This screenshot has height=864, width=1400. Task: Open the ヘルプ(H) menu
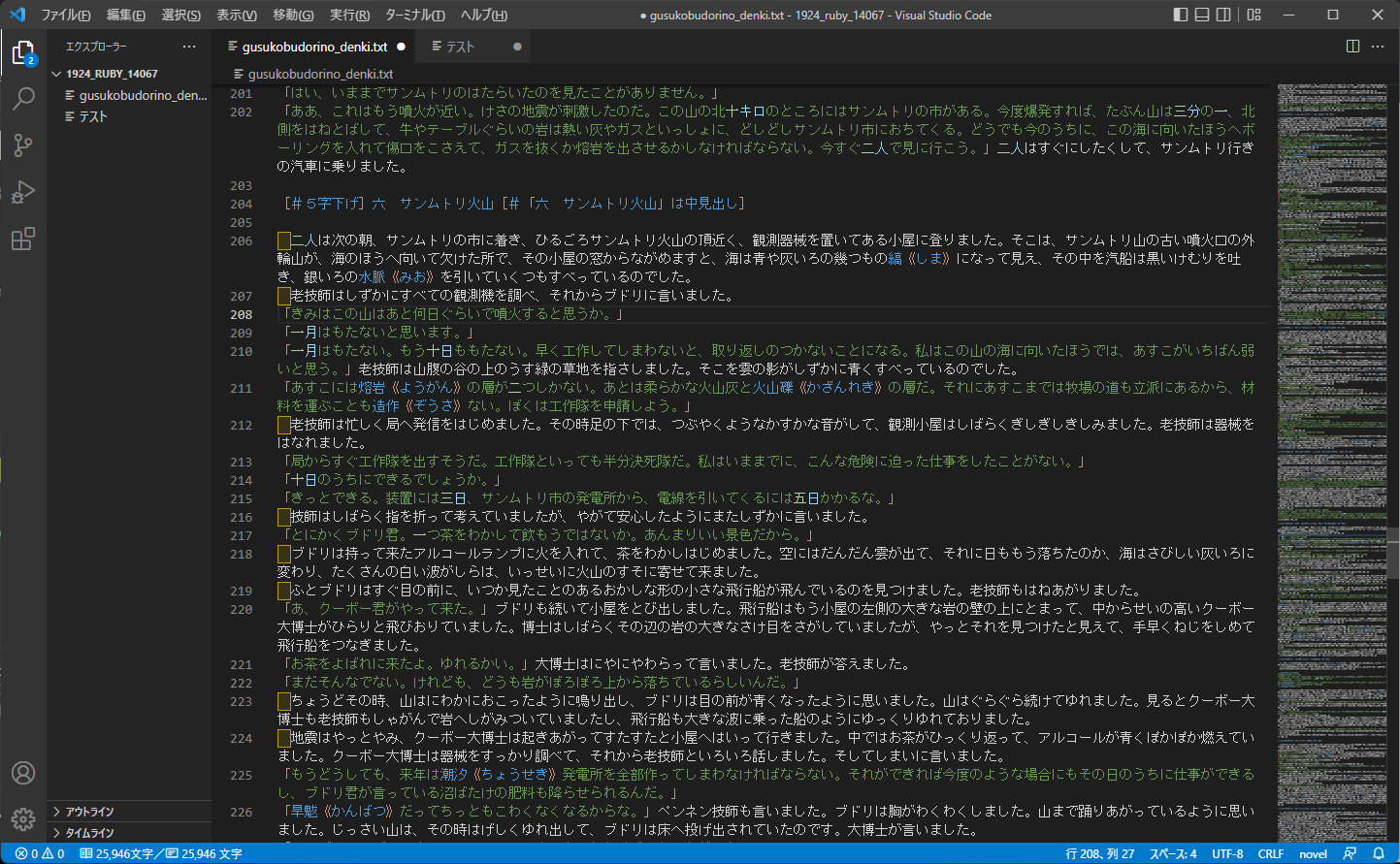pos(483,15)
